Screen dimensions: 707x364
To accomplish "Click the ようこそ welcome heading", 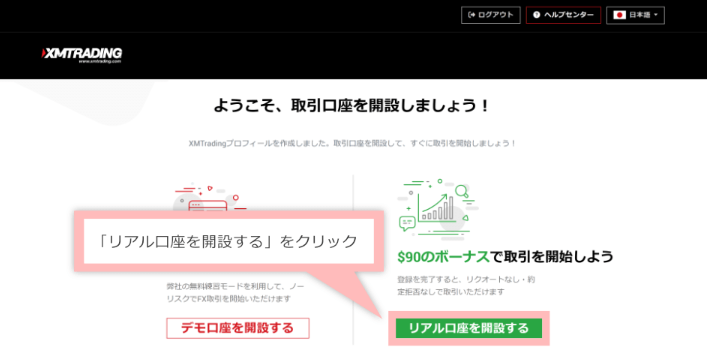I will click(351, 107).
